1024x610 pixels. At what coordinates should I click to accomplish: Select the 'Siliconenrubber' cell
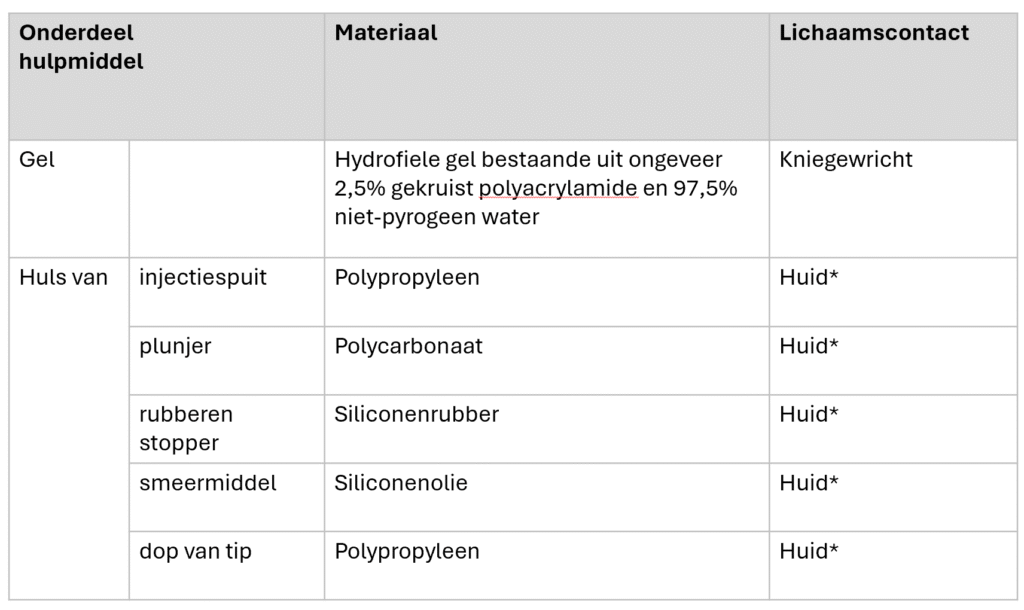547,429
